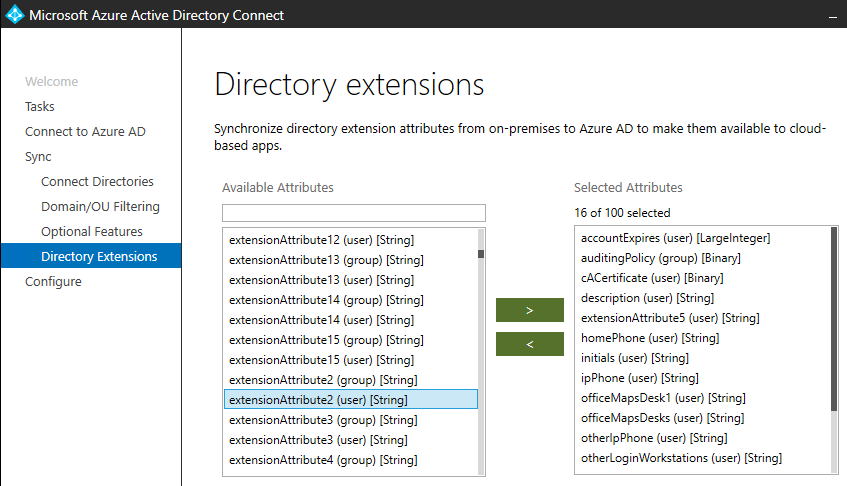
Task: Select extensionAttribute3 (group) [String]
Action: 351,420
